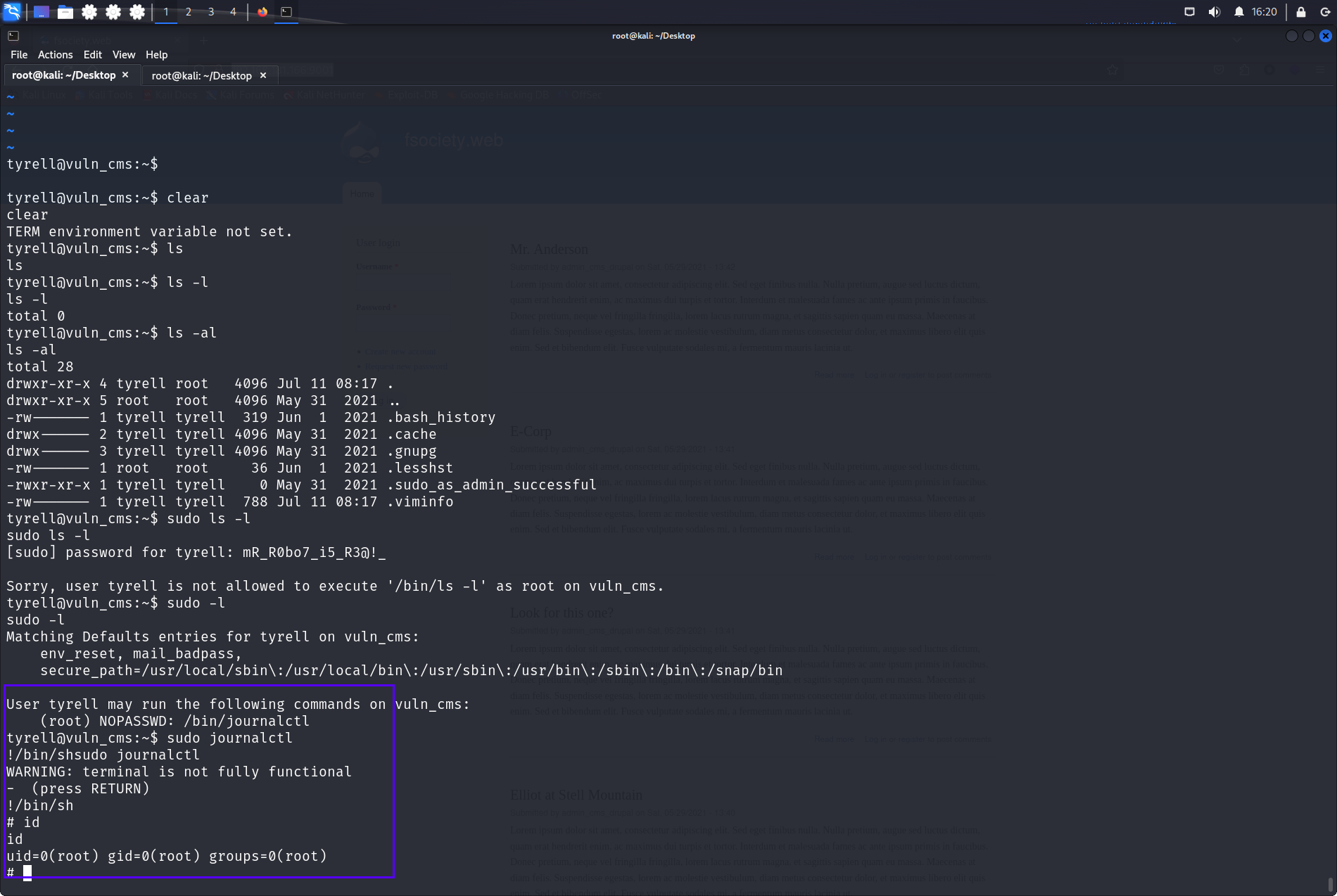Click the .lesshst file listing line
Image resolution: width=1337 pixels, height=896 pixels.
230,468
